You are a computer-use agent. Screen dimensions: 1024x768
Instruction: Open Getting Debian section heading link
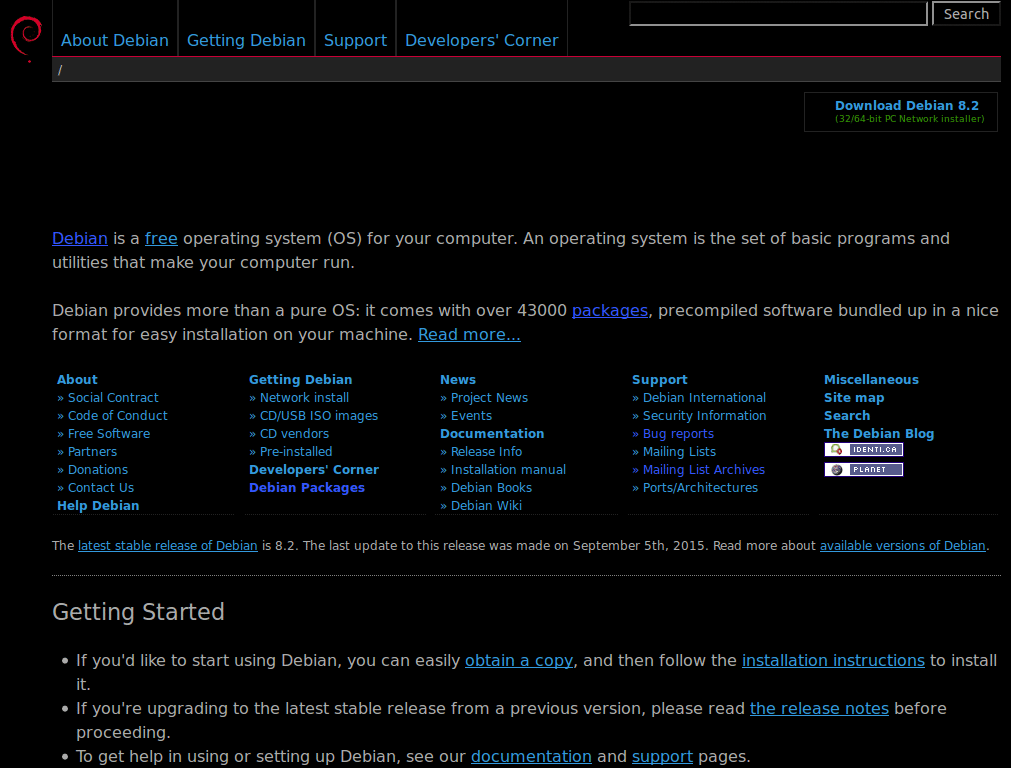300,379
